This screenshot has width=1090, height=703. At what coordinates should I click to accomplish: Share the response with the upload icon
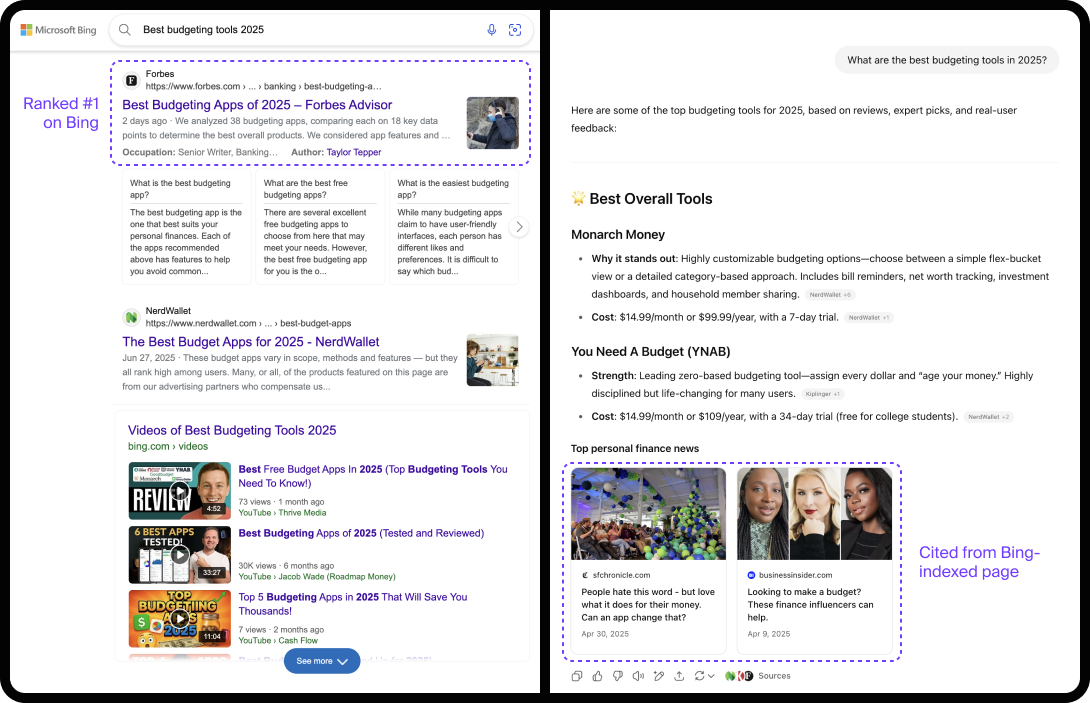679,676
